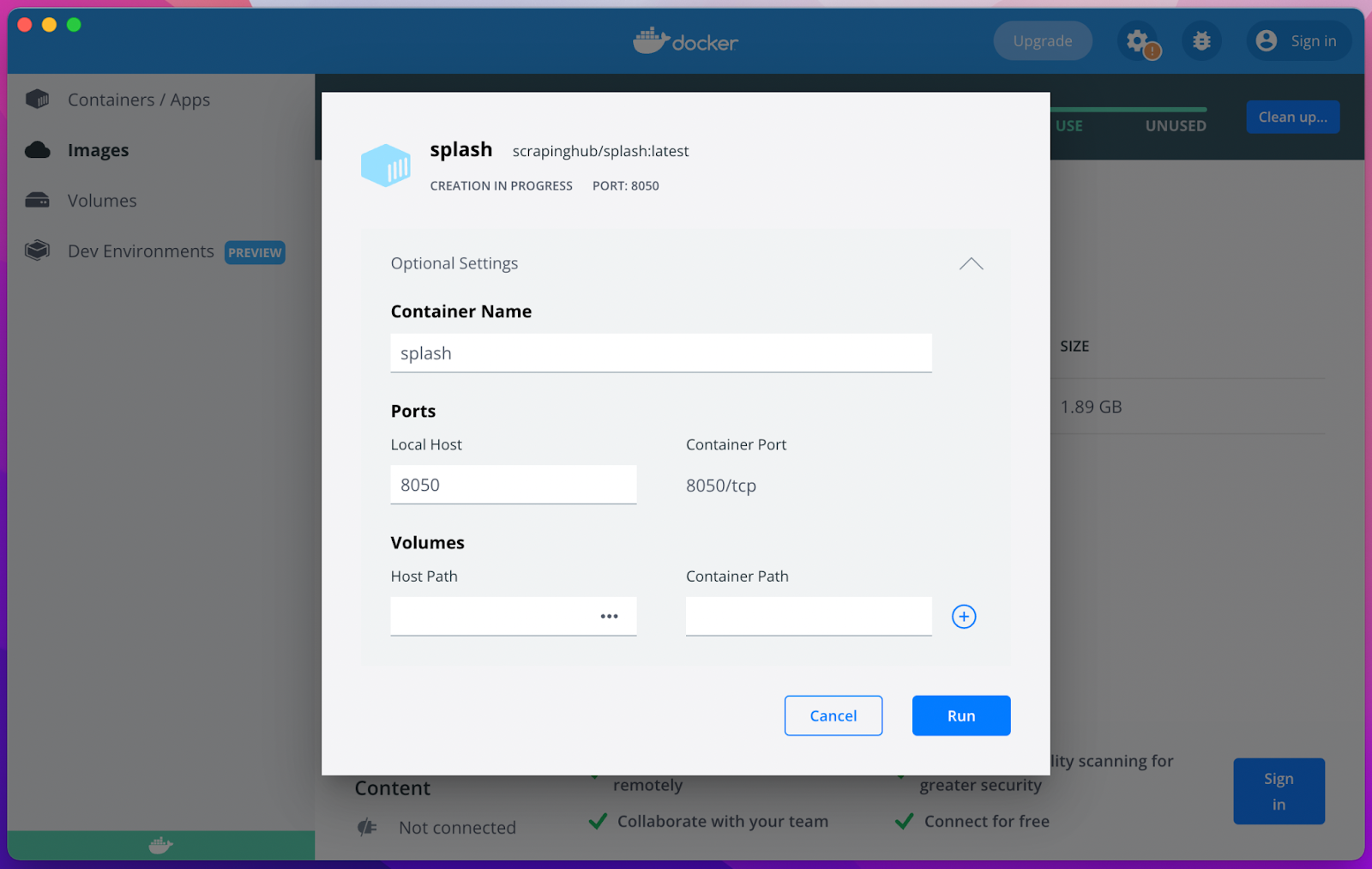Click the Optional Settings heading
1372x869 pixels.
454,263
